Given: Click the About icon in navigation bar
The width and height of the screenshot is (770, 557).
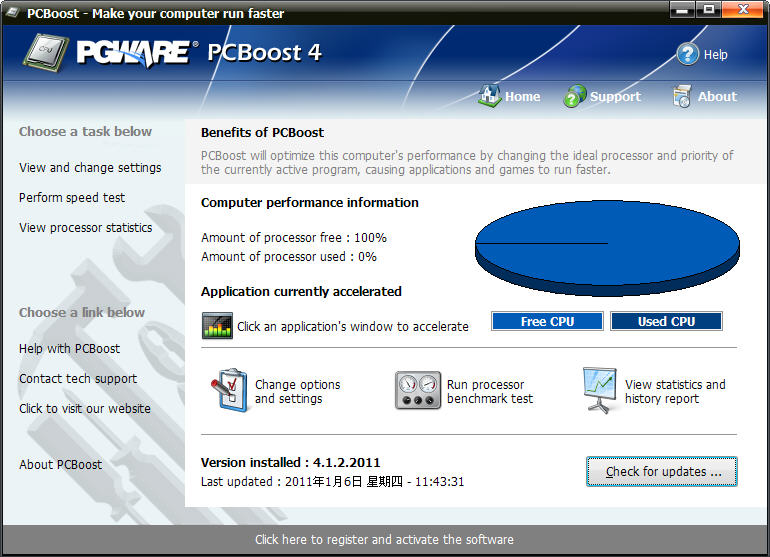Looking at the screenshot, I should coord(682,96).
